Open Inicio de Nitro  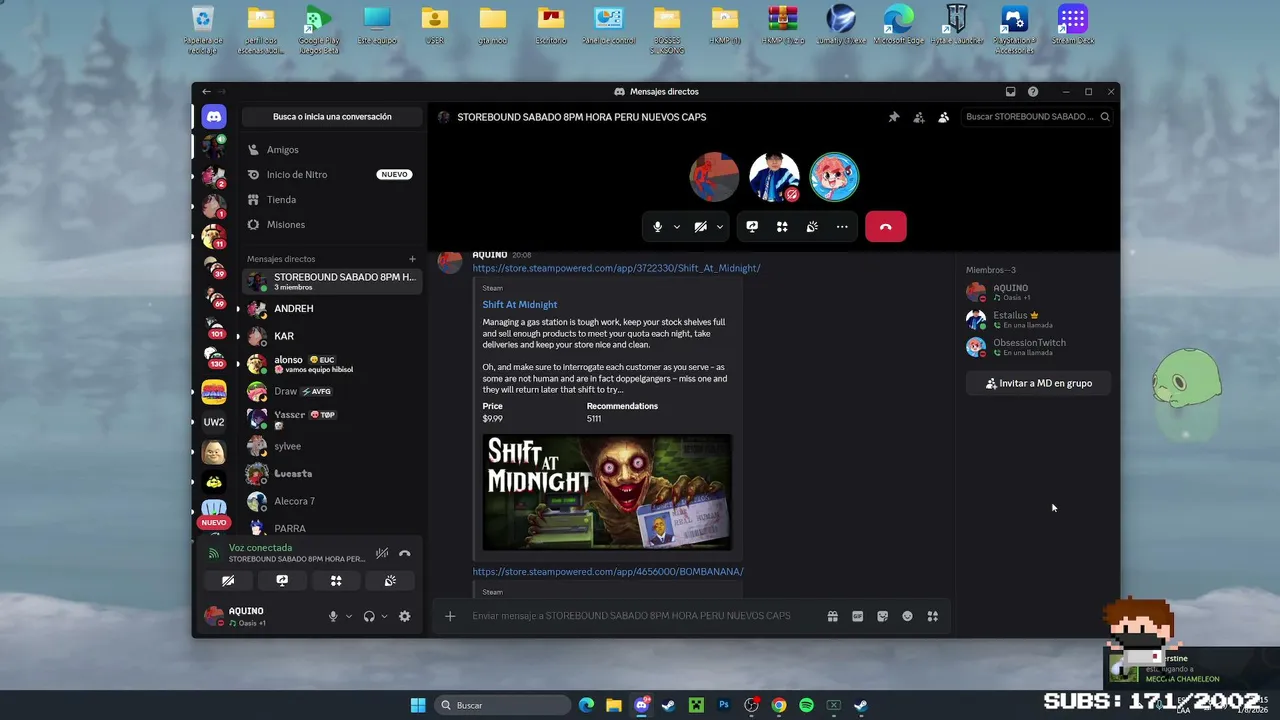coord(331,175)
